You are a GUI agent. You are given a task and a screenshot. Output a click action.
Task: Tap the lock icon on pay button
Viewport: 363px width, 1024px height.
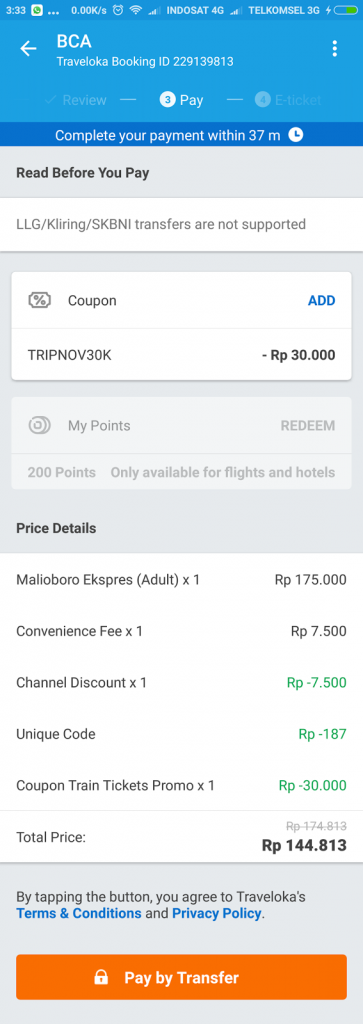(x=101, y=978)
